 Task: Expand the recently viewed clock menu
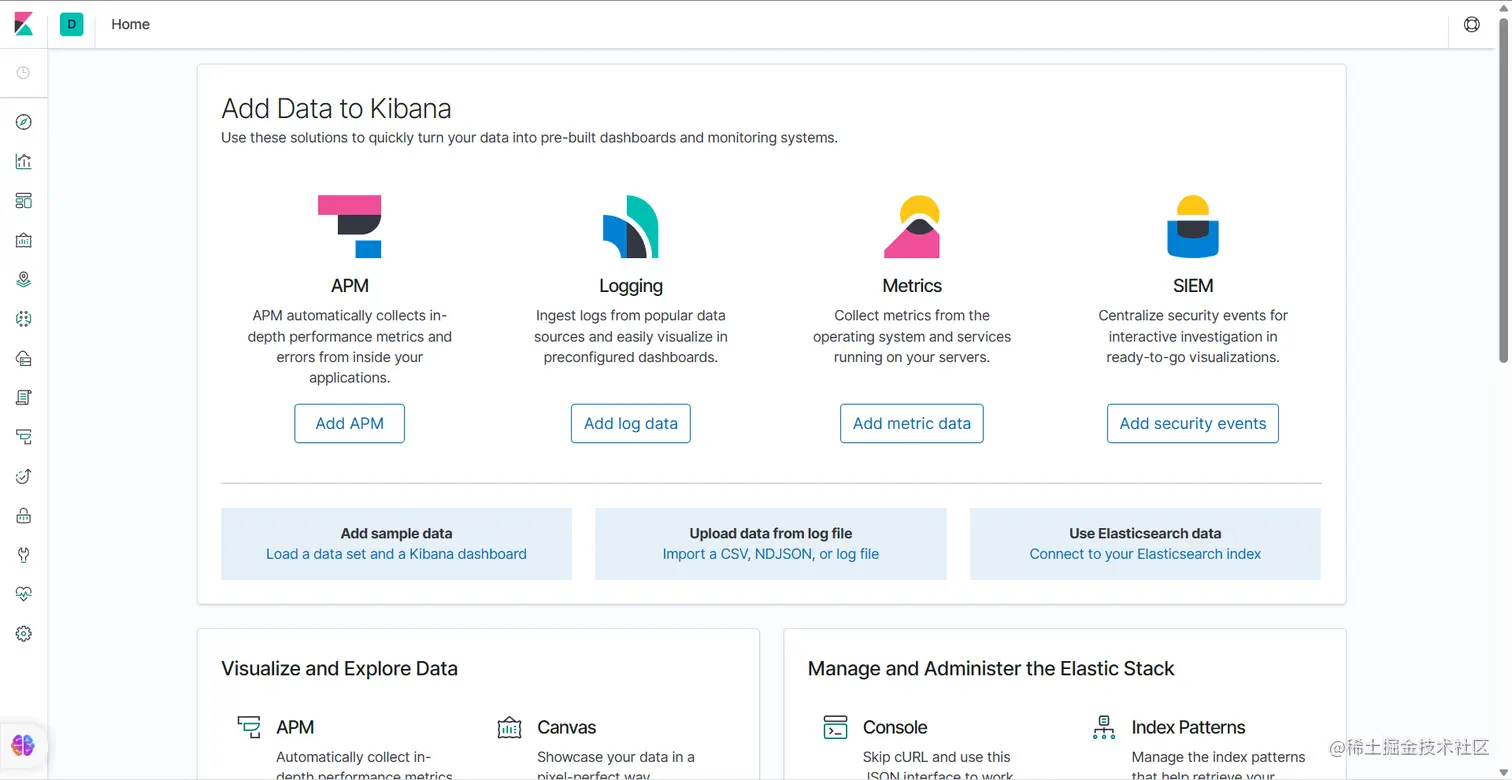pyautogui.click(x=24, y=73)
